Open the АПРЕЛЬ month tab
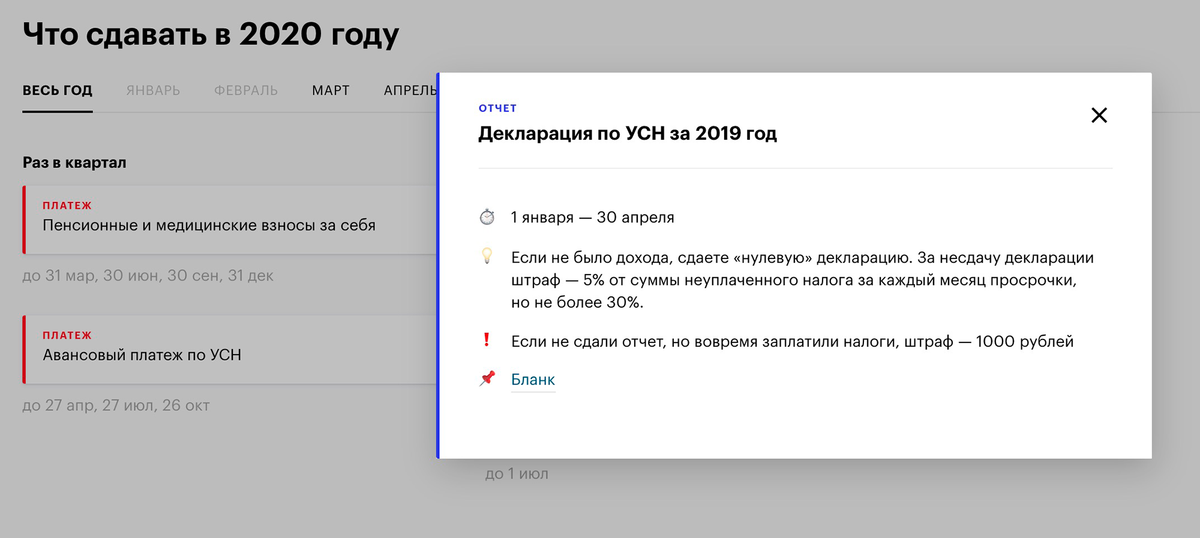1200x538 pixels. click(410, 90)
